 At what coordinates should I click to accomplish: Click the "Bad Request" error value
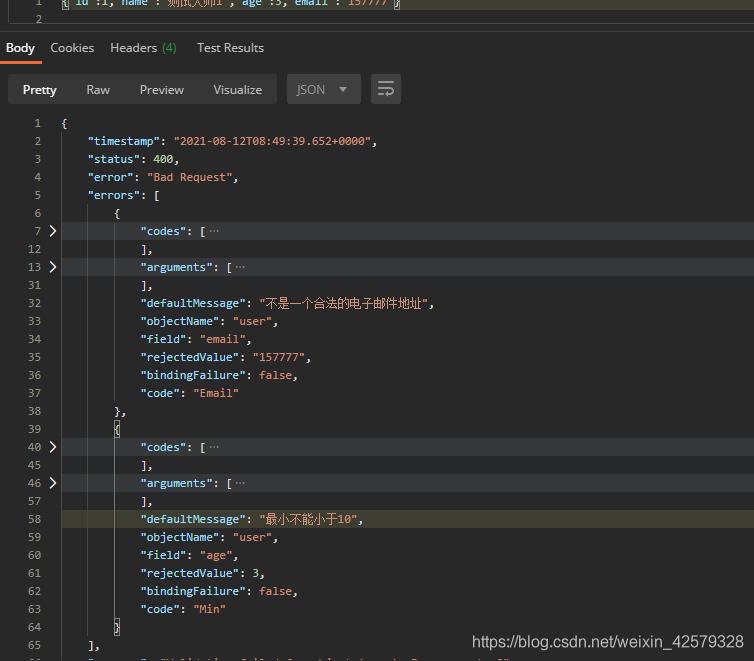(189, 177)
